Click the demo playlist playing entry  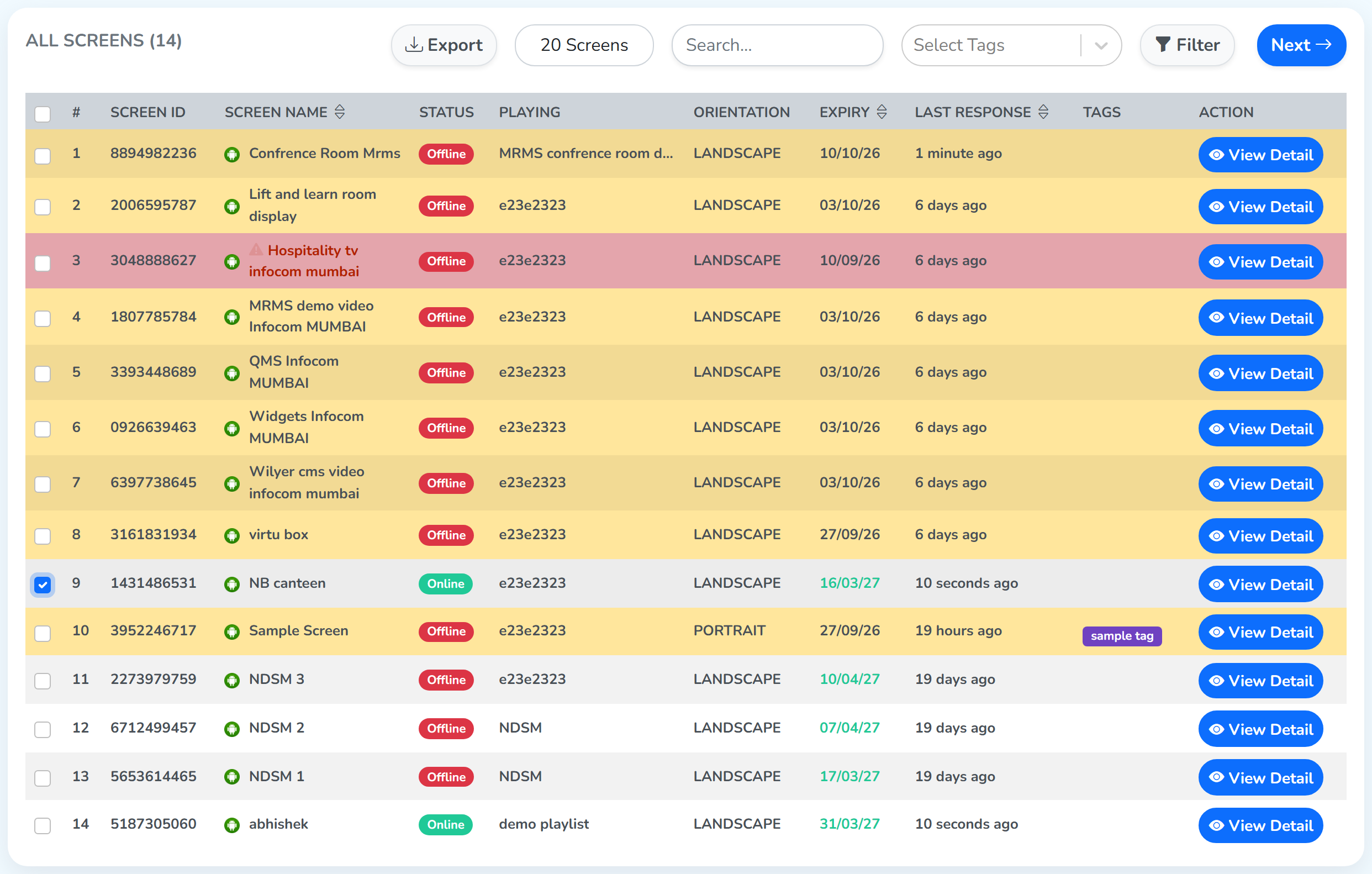click(x=543, y=824)
